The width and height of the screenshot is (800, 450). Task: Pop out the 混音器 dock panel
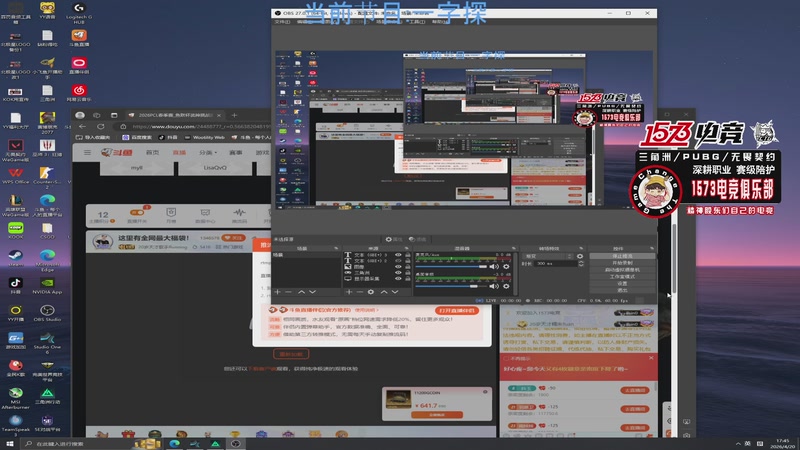(x=514, y=248)
